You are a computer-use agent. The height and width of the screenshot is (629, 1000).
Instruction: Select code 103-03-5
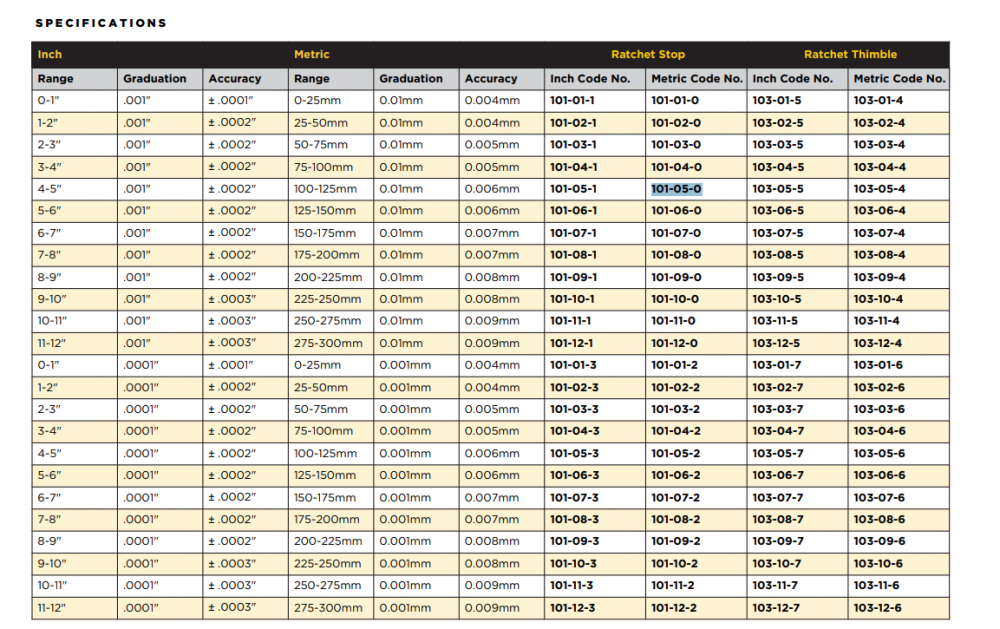click(x=778, y=144)
